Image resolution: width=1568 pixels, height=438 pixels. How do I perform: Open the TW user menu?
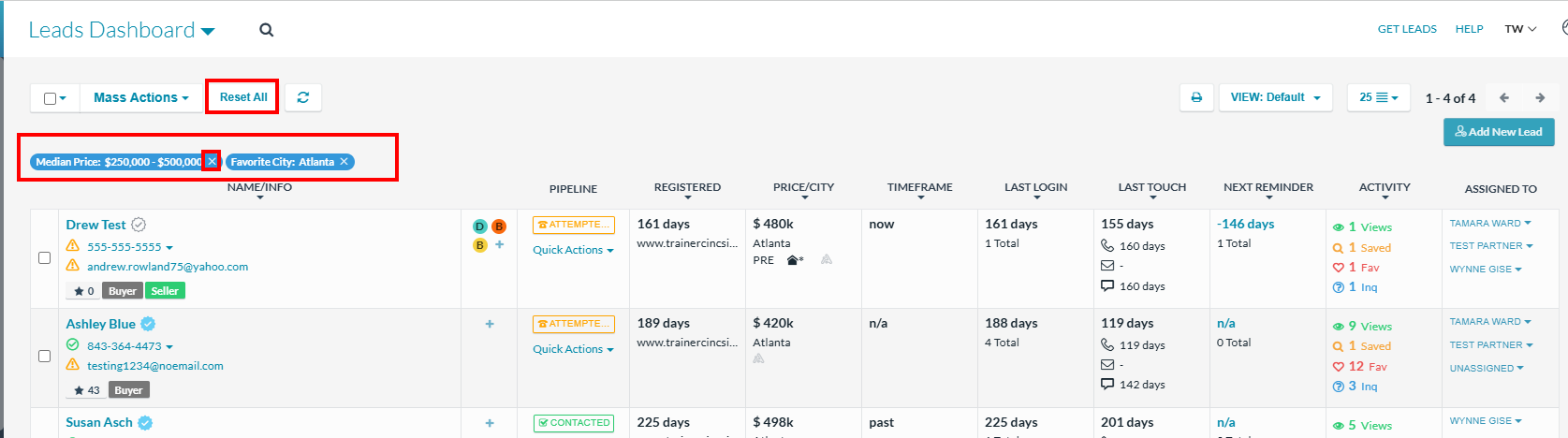click(x=1520, y=29)
